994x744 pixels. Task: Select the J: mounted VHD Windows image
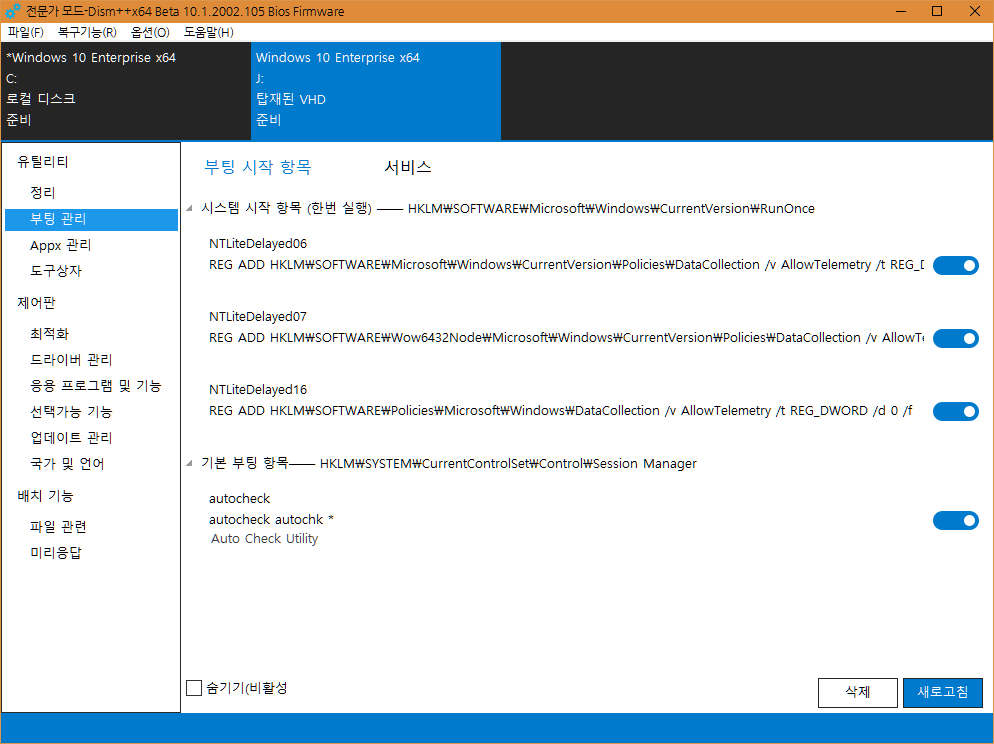click(376, 91)
